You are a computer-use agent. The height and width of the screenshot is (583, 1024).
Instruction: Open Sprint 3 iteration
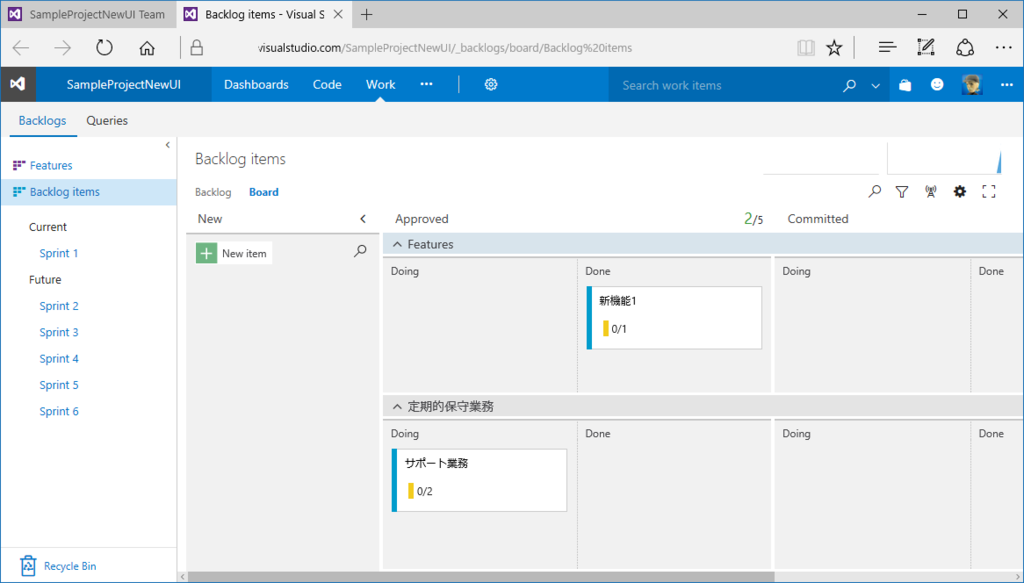click(59, 332)
